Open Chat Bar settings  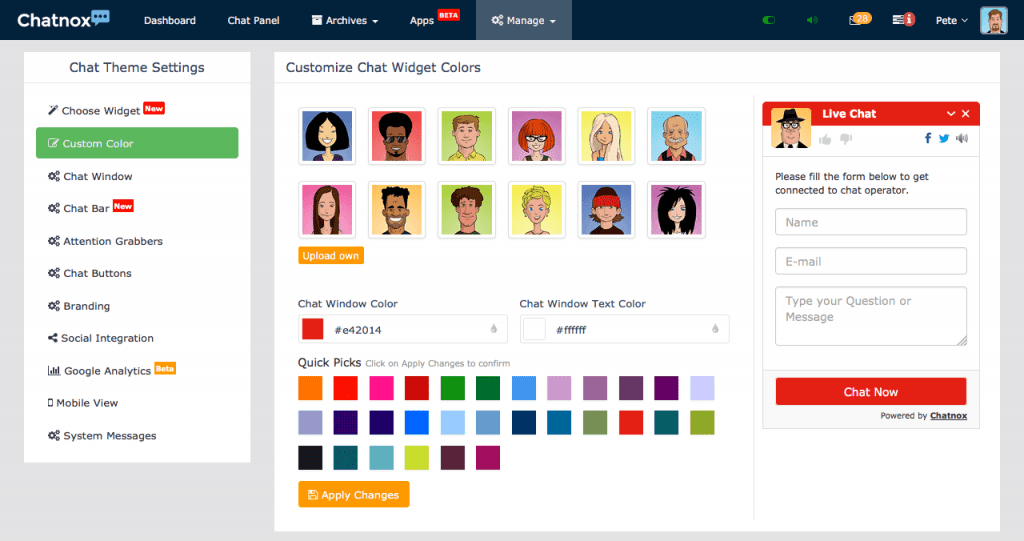pos(90,208)
